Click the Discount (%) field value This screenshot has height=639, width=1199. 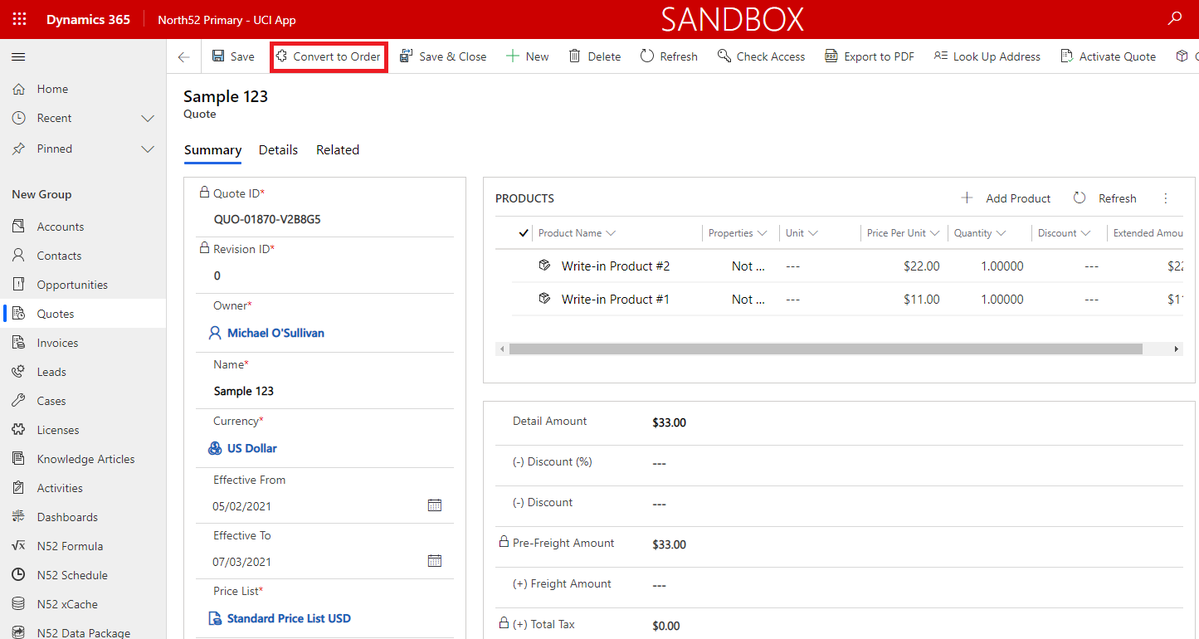point(659,463)
